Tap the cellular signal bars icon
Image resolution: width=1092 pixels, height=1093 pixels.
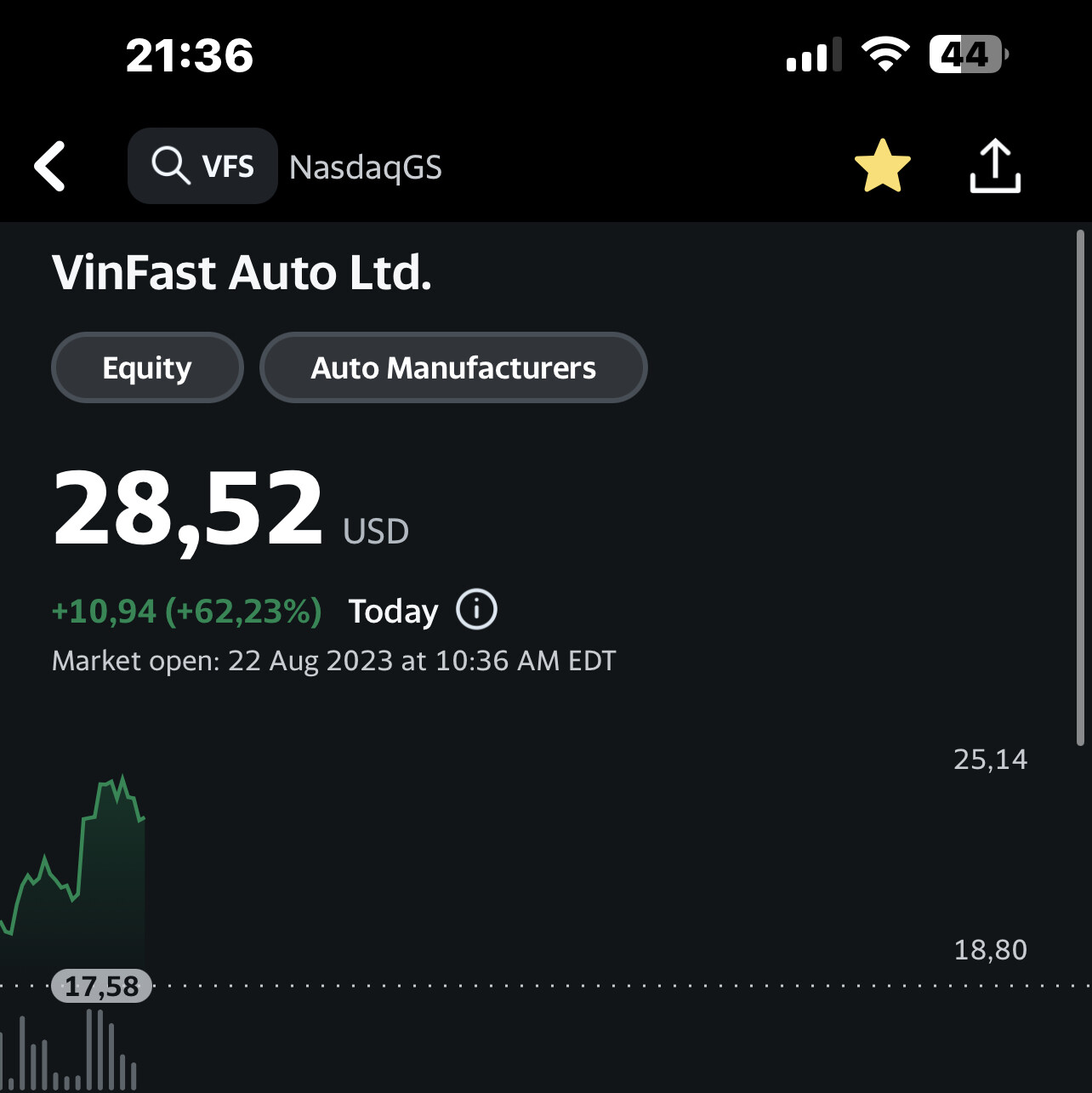(x=813, y=56)
